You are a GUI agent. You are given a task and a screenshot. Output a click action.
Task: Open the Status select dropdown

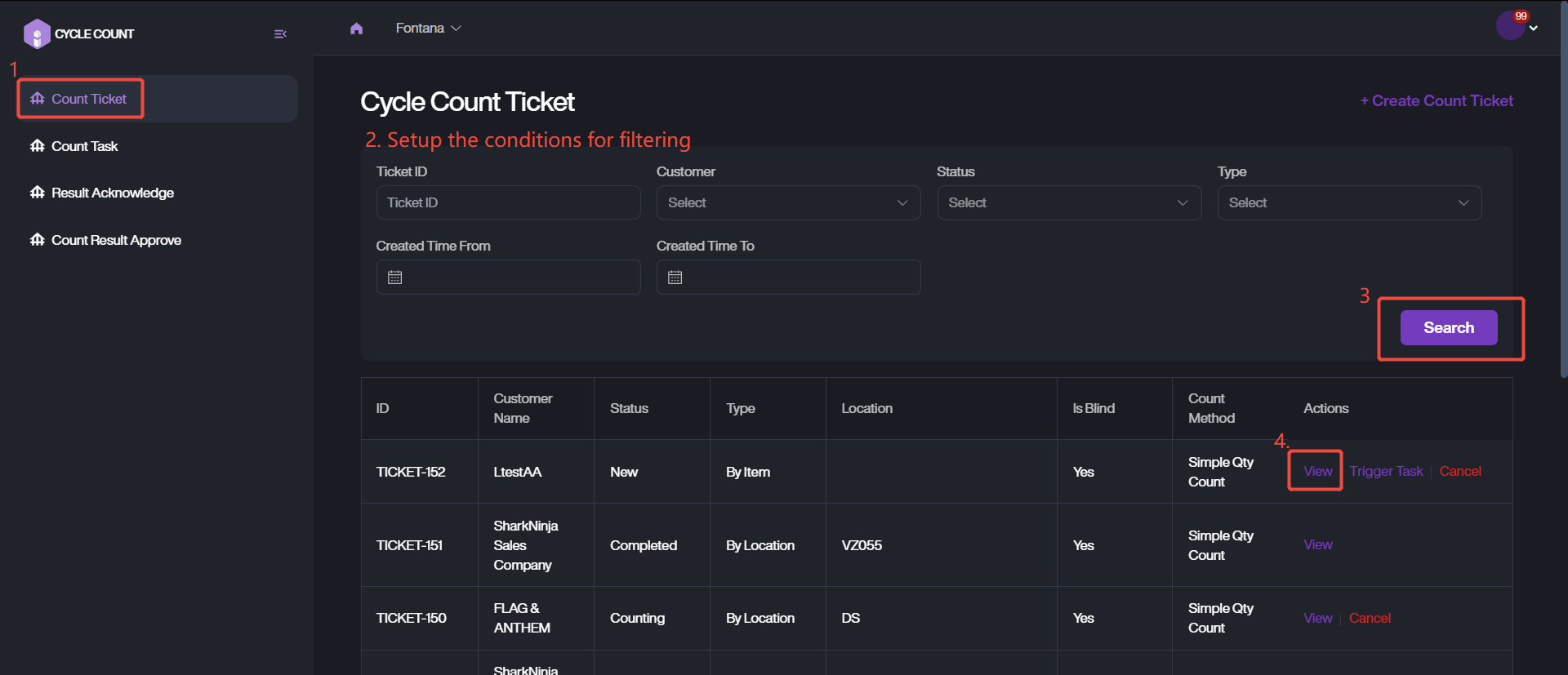tap(1068, 202)
